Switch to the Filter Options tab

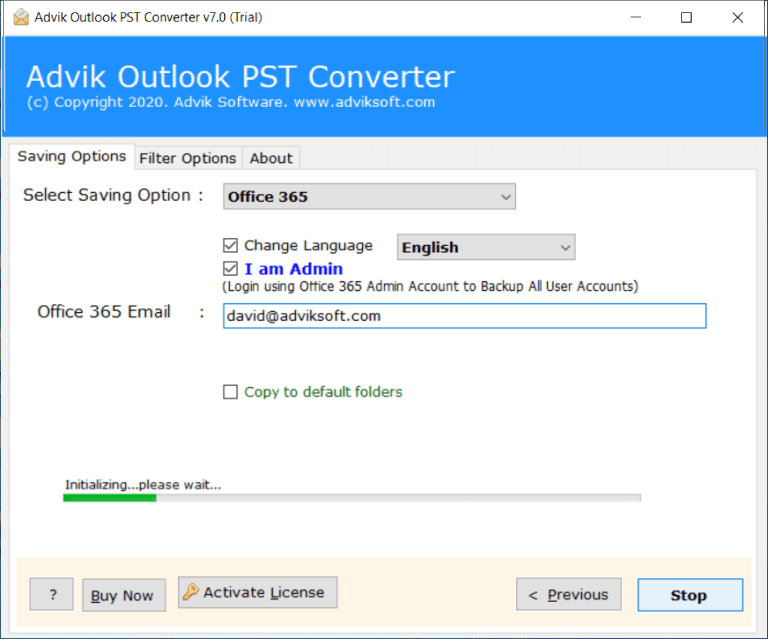tap(187, 158)
